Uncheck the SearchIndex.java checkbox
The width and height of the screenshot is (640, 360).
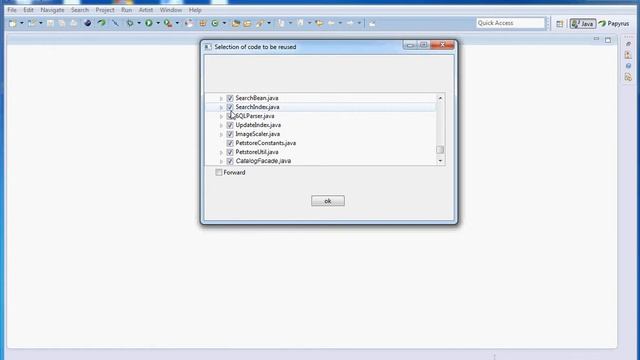tap(230, 107)
